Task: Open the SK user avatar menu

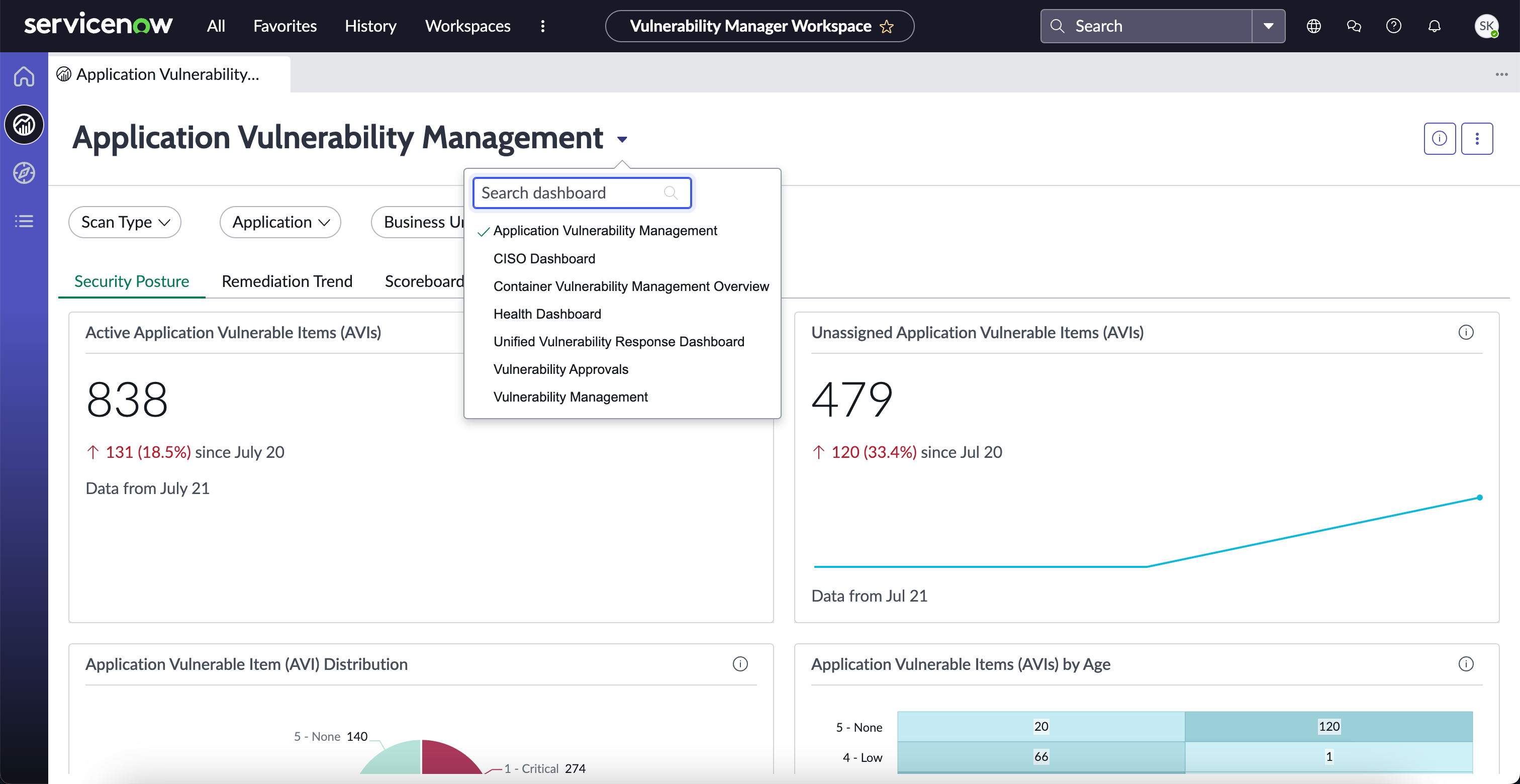Action: coord(1486,26)
